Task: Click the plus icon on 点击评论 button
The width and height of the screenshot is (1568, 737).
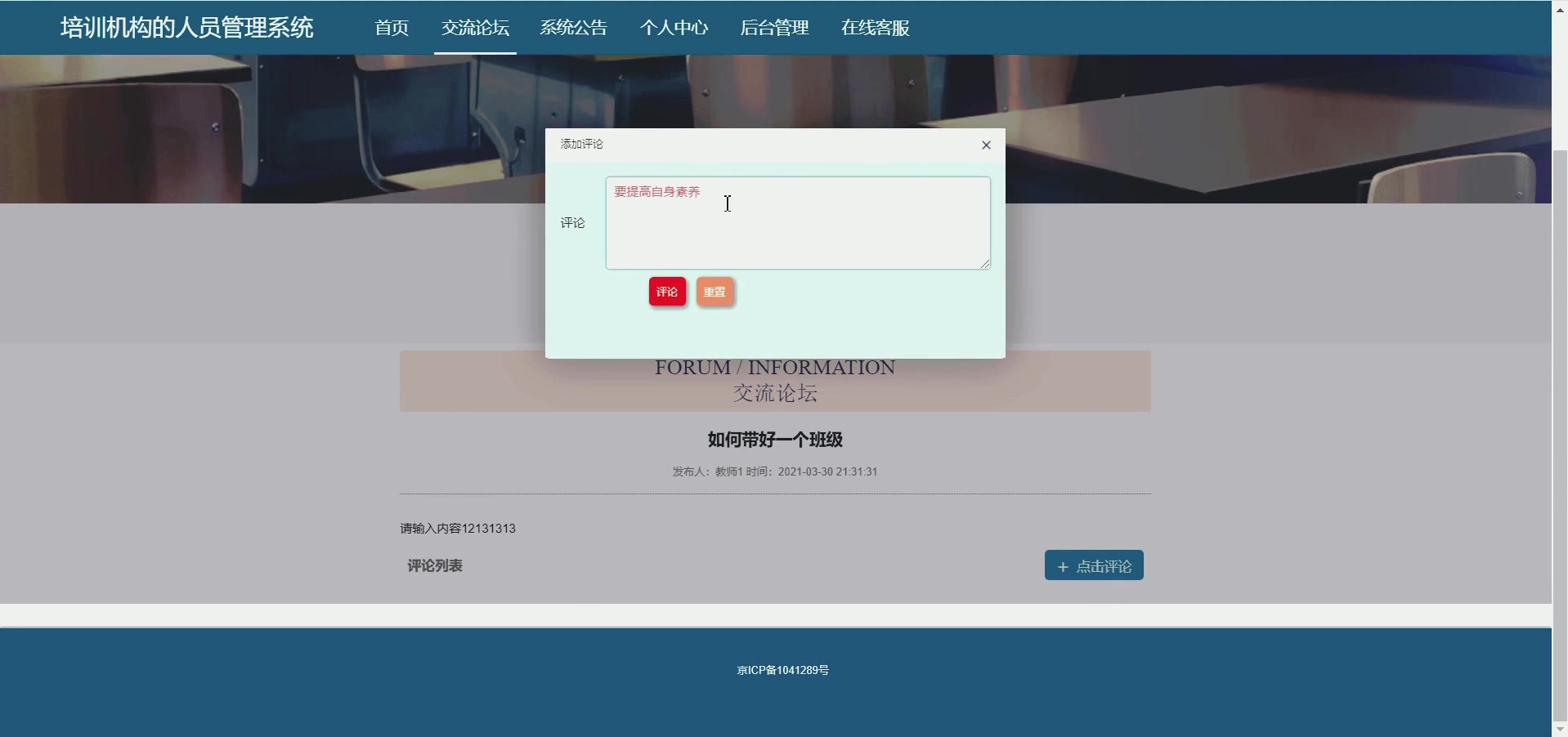Action: (1062, 565)
